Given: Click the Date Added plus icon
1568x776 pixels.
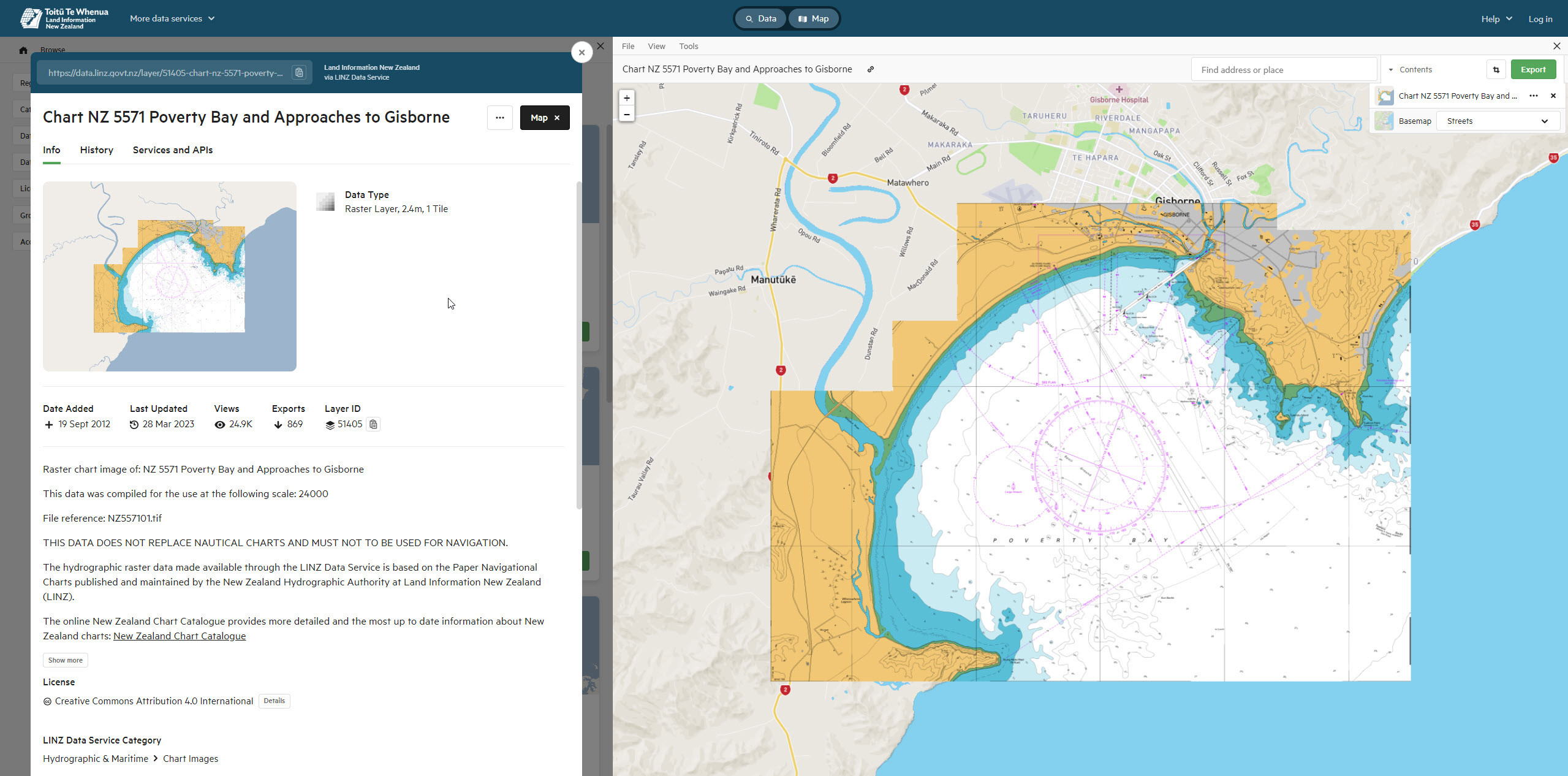Looking at the screenshot, I should tap(49, 425).
